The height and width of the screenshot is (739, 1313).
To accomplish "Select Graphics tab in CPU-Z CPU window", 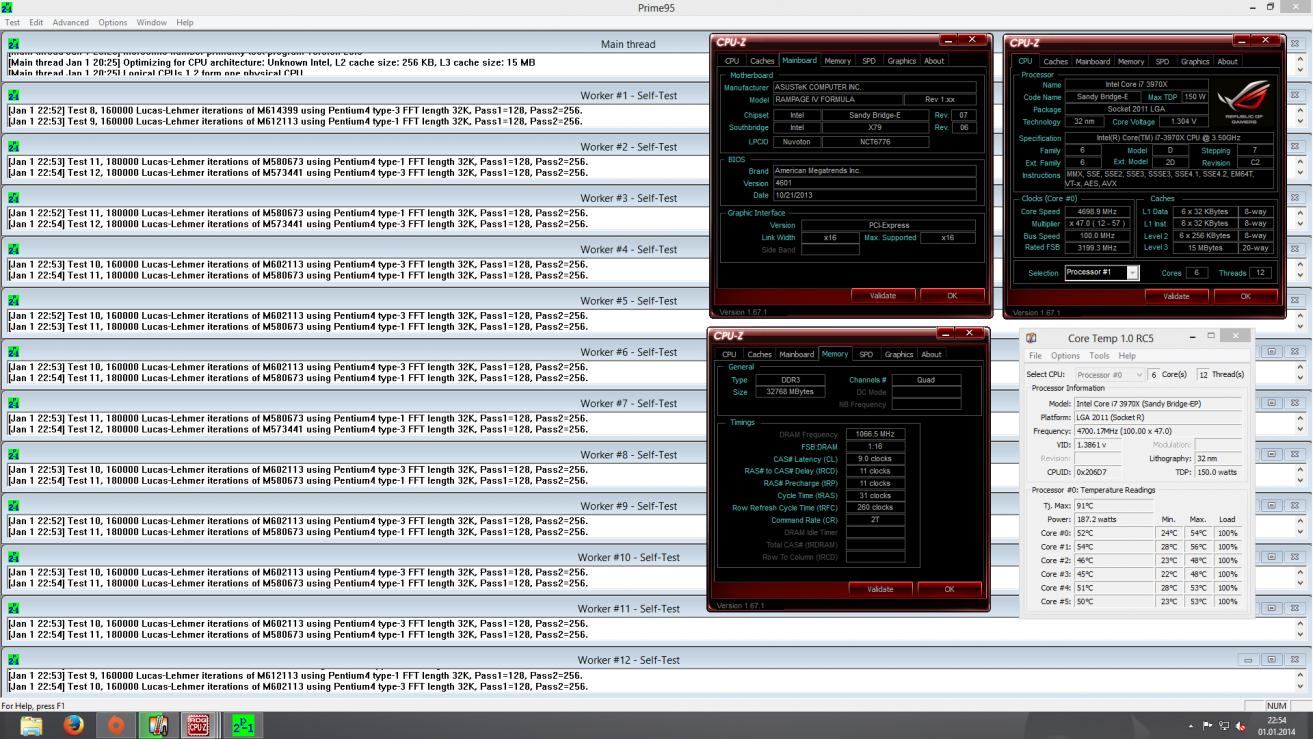I will [1195, 61].
